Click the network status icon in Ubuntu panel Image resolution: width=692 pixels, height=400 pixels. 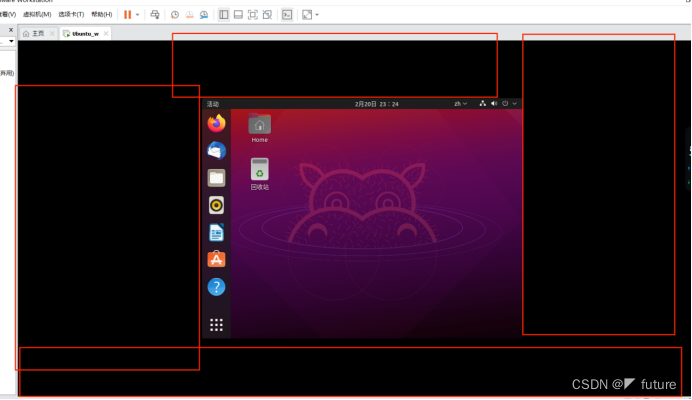(482, 103)
